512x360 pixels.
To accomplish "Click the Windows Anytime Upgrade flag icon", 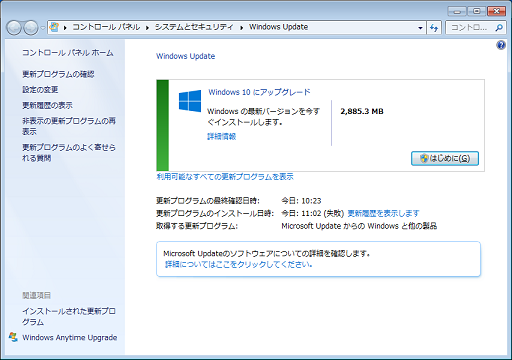I will (x=13, y=337).
